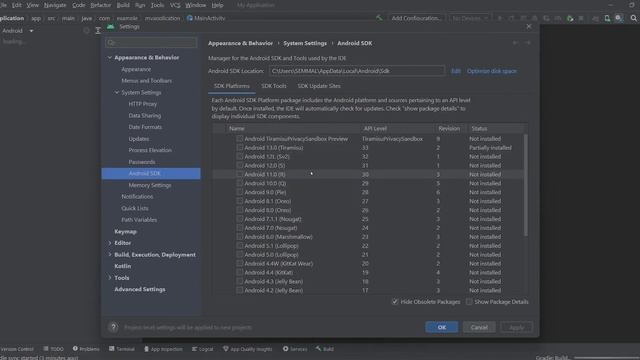640x360 pixels.
Task: Open Device Manager from the toolbar
Action: click(607, 18)
